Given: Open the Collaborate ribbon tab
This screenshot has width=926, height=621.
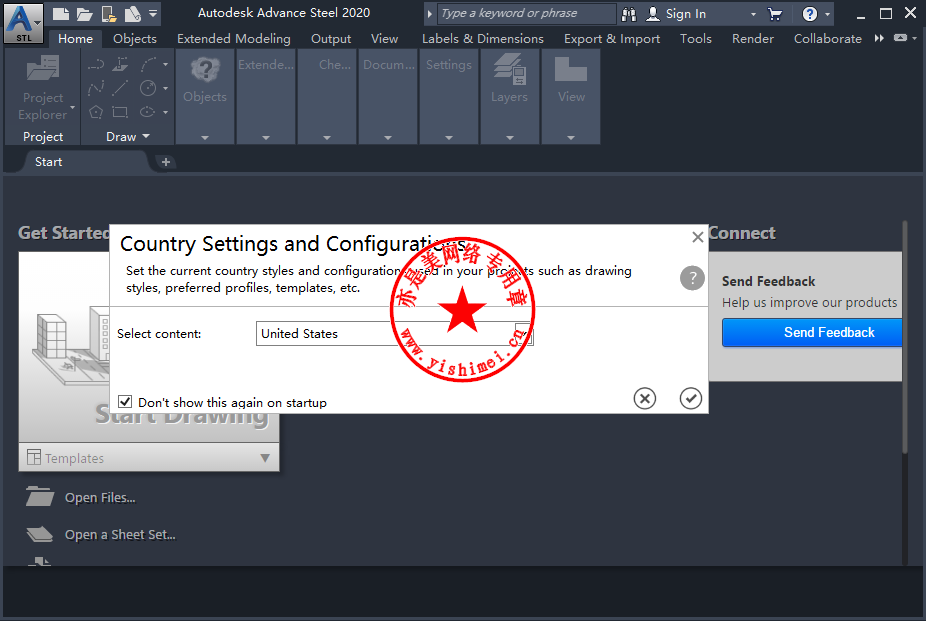Looking at the screenshot, I should [x=827, y=38].
